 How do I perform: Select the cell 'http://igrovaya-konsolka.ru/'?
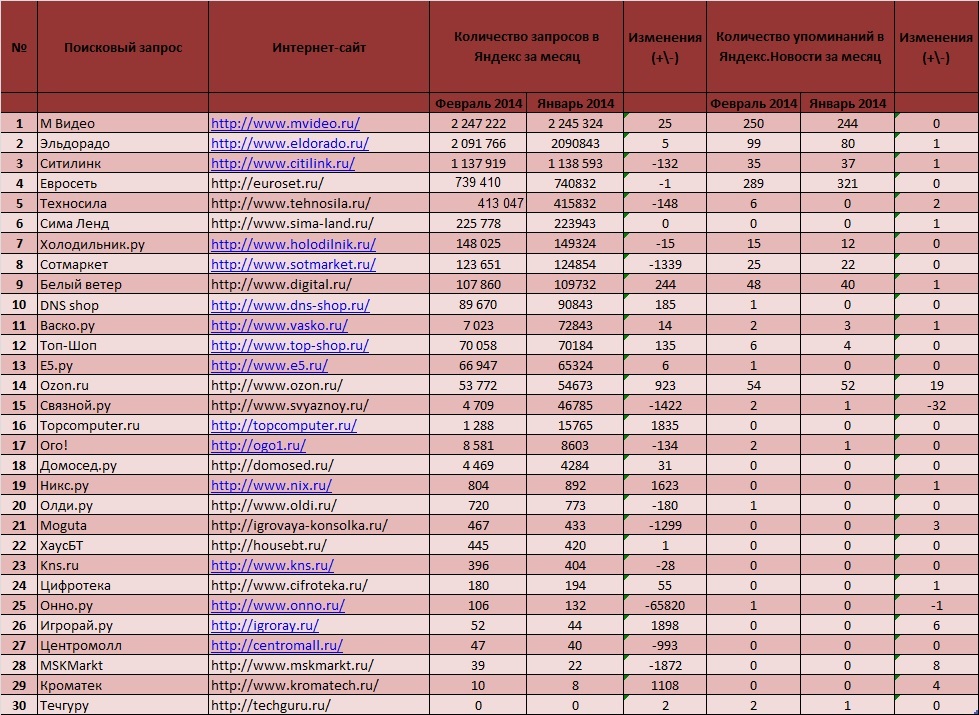click(x=319, y=525)
